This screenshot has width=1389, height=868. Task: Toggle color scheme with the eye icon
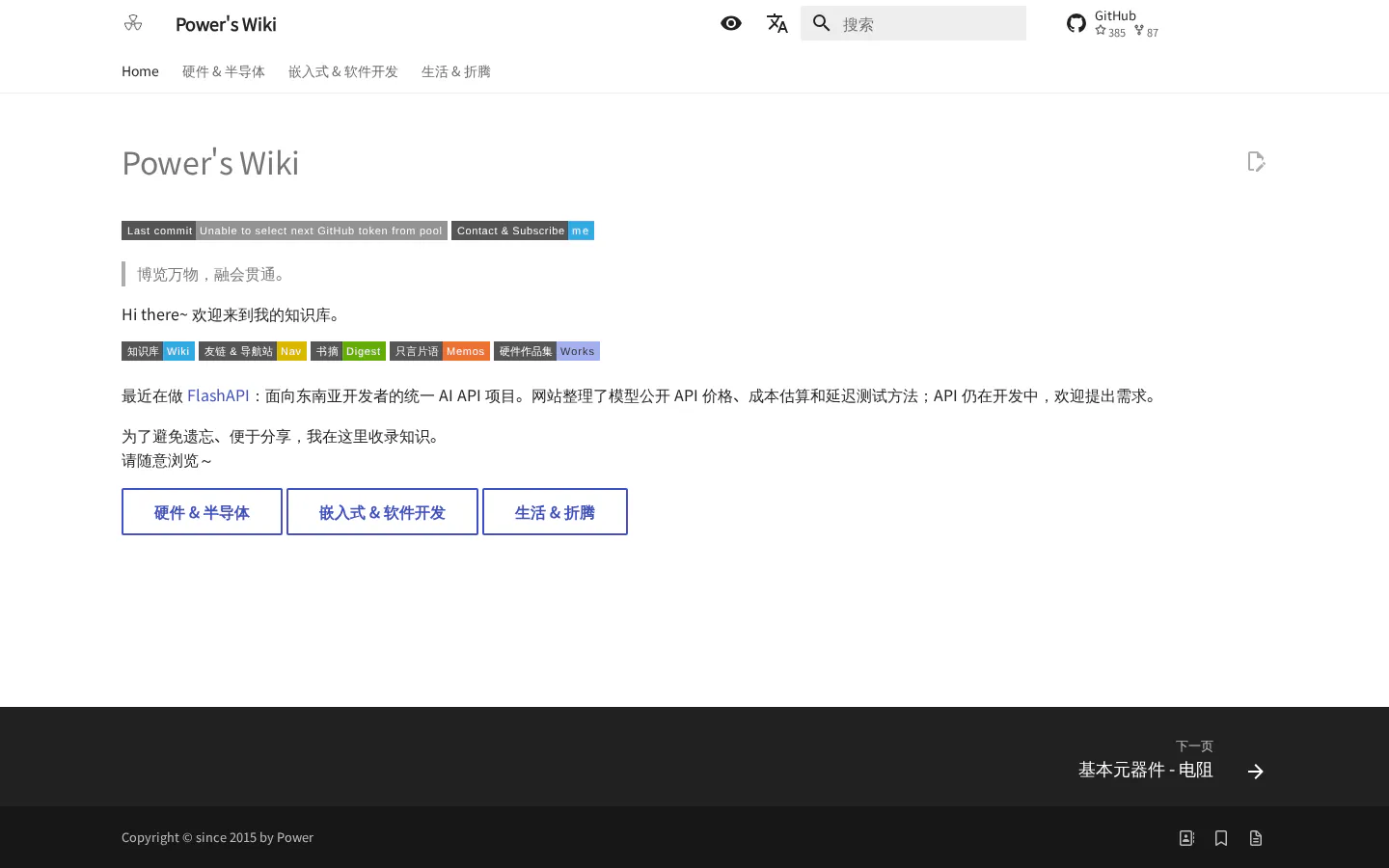pos(731,23)
